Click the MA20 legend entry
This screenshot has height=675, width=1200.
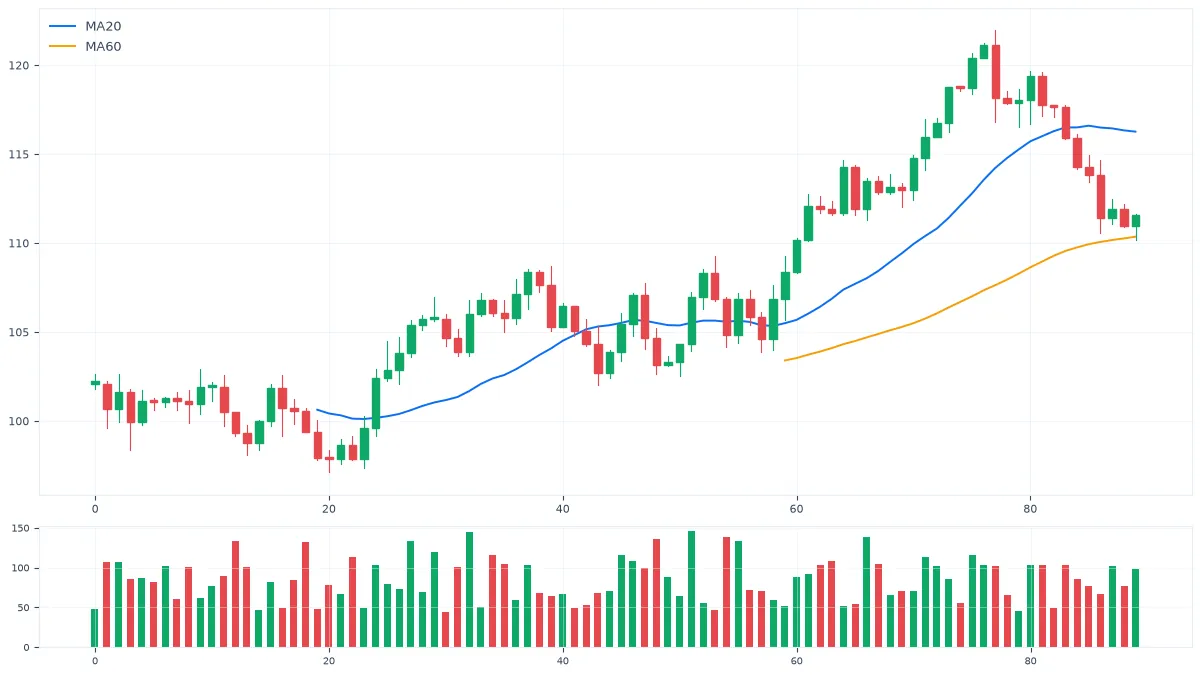[85, 27]
